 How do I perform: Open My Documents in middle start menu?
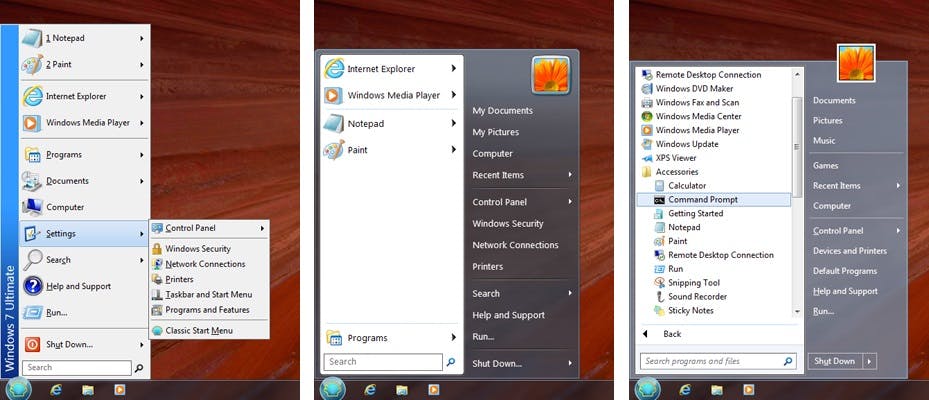tap(502, 111)
